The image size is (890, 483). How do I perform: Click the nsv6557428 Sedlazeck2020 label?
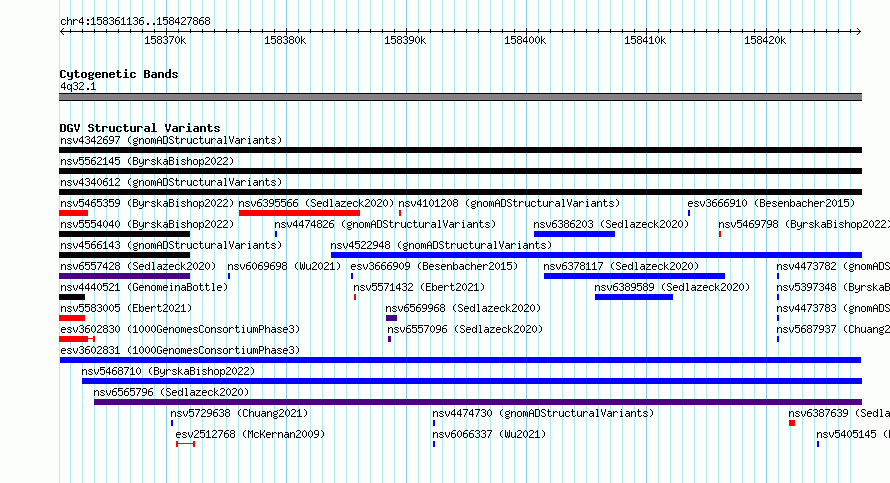point(138,266)
